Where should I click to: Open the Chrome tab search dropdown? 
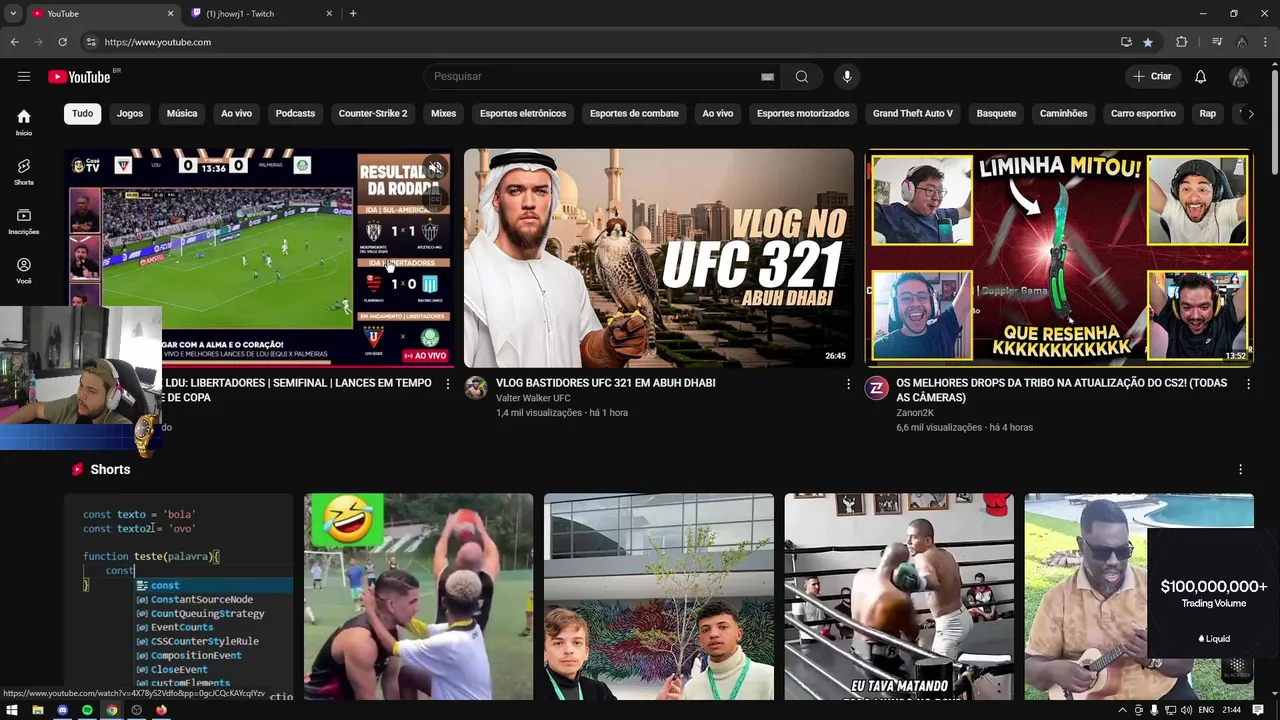pos(13,14)
